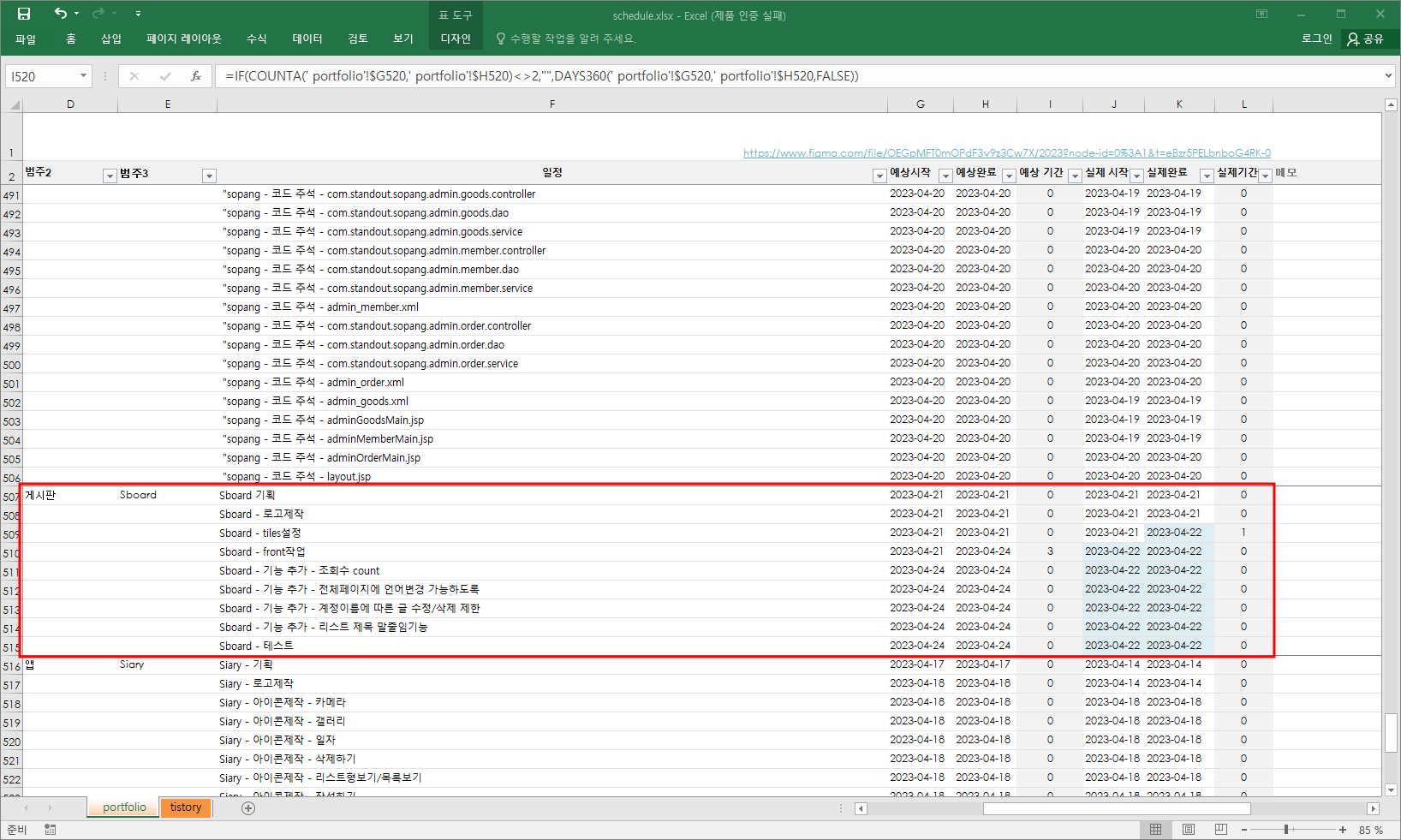Click the macro recording icon in status bar
Viewport: 1401px width, 840px height.
(x=51, y=830)
